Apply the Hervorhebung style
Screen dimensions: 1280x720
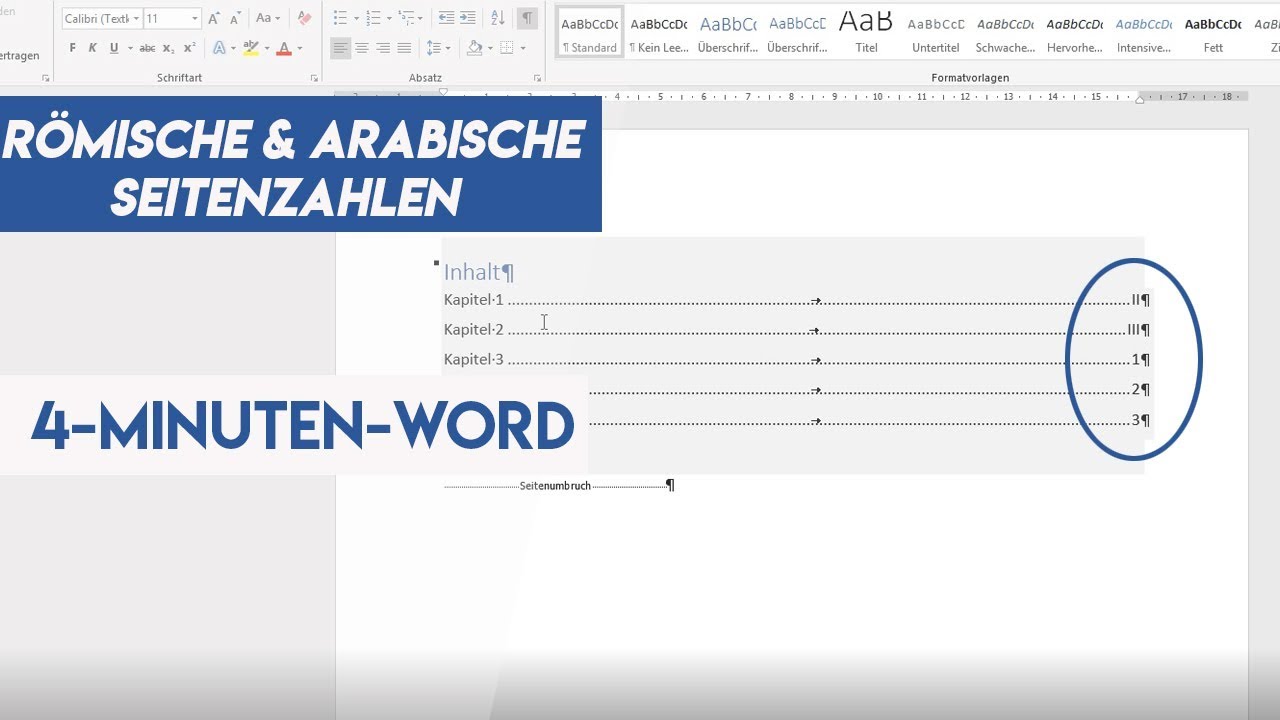pyautogui.click(x=1075, y=33)
